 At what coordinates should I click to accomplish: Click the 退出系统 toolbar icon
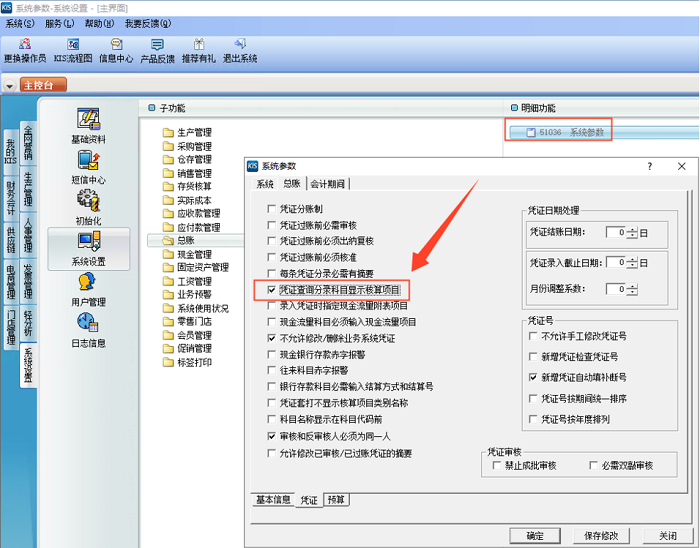(240, 44)
